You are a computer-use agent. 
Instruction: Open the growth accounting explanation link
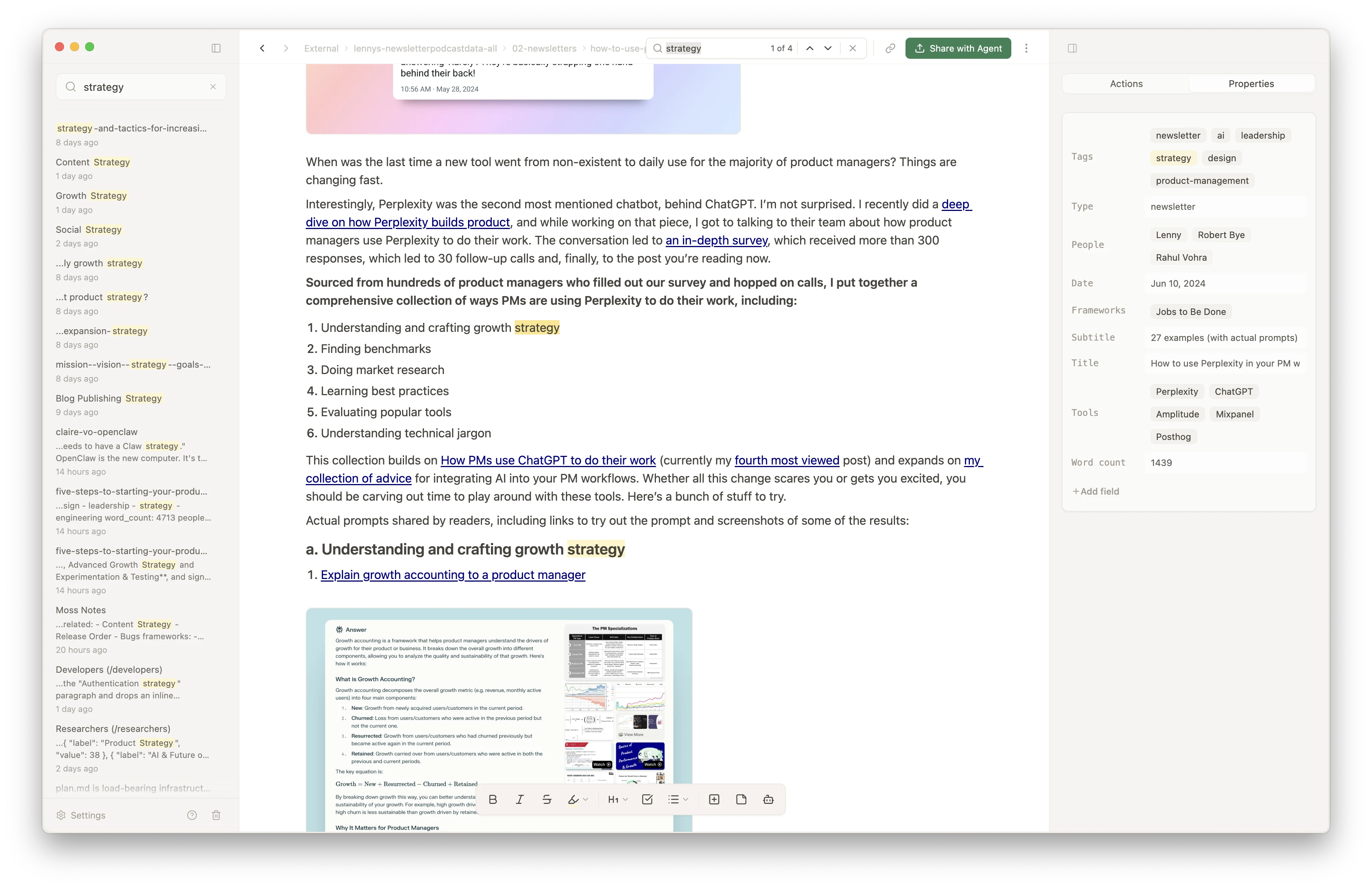click(x=453, y=574)
